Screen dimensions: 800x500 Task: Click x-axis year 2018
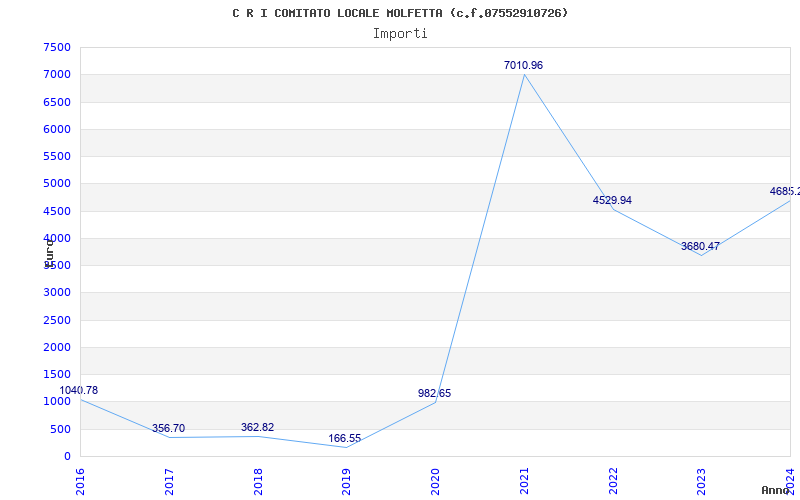(258, 481)
